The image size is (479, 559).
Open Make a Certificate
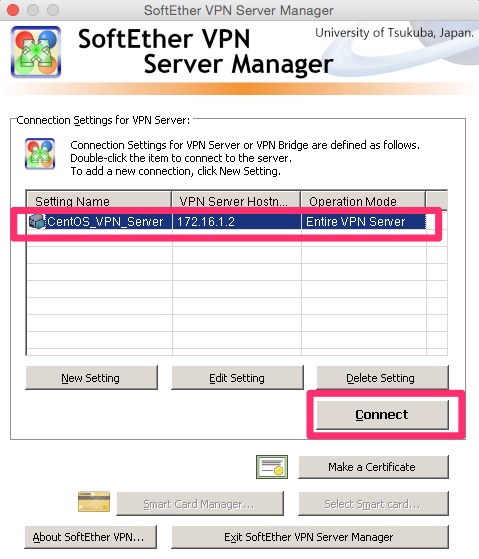click(373, 467)
